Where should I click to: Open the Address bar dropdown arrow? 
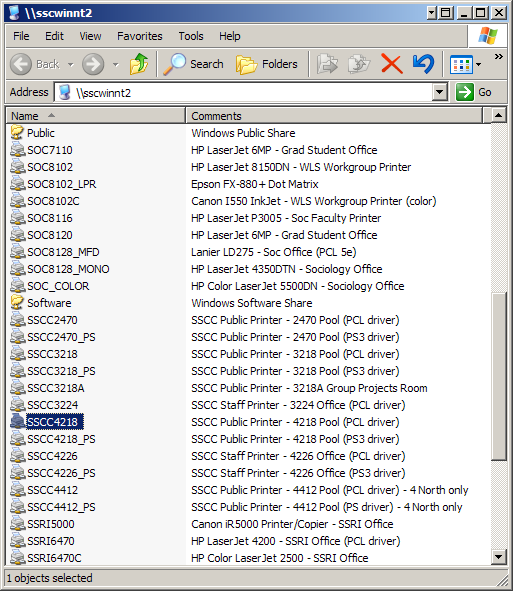tap(439, 92)
